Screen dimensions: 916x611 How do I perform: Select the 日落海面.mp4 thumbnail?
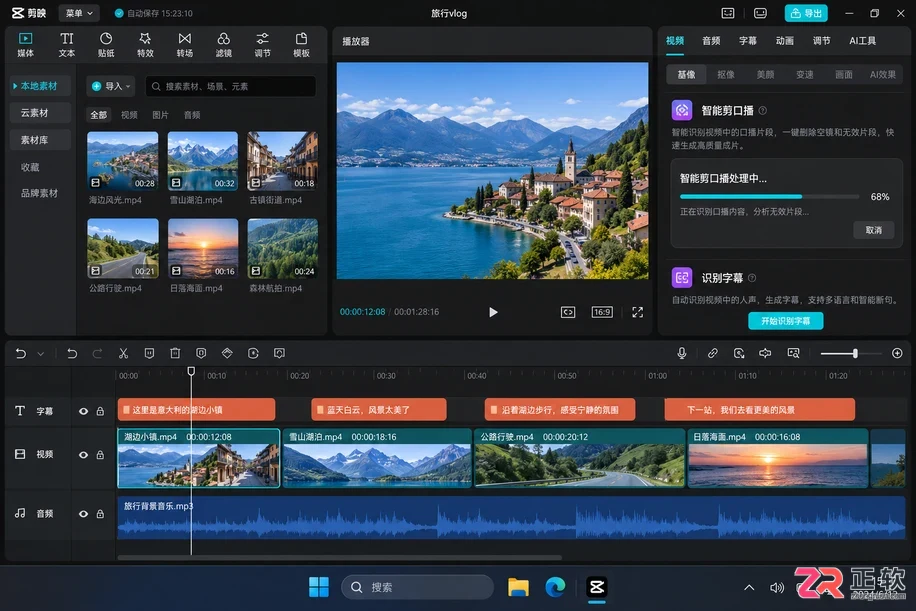coord(203,248)
